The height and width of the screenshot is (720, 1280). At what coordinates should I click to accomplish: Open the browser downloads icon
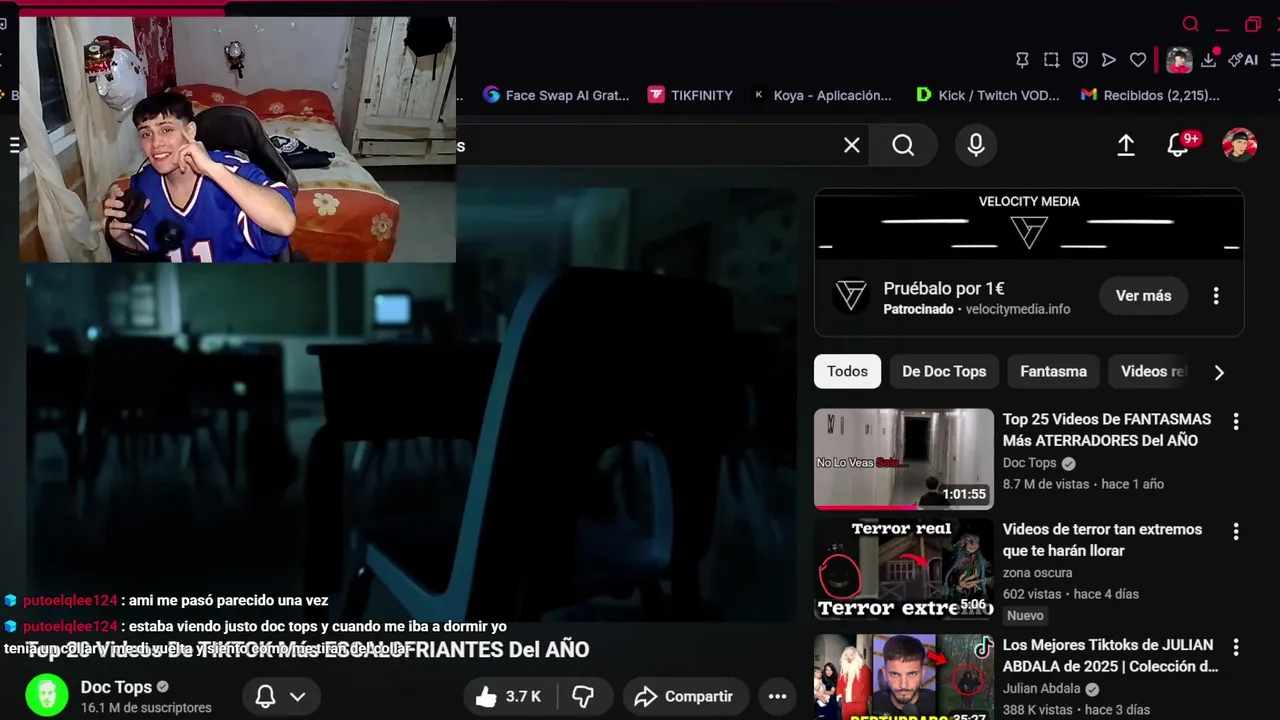pyautogui.click(x=1208, y=60)
